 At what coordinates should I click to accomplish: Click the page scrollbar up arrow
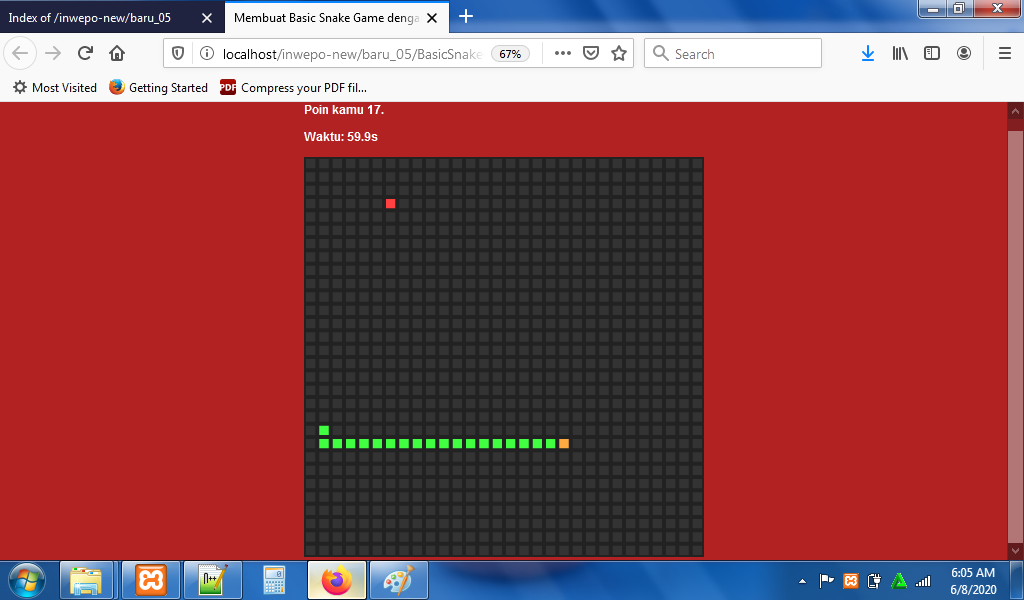[1015, 111]
